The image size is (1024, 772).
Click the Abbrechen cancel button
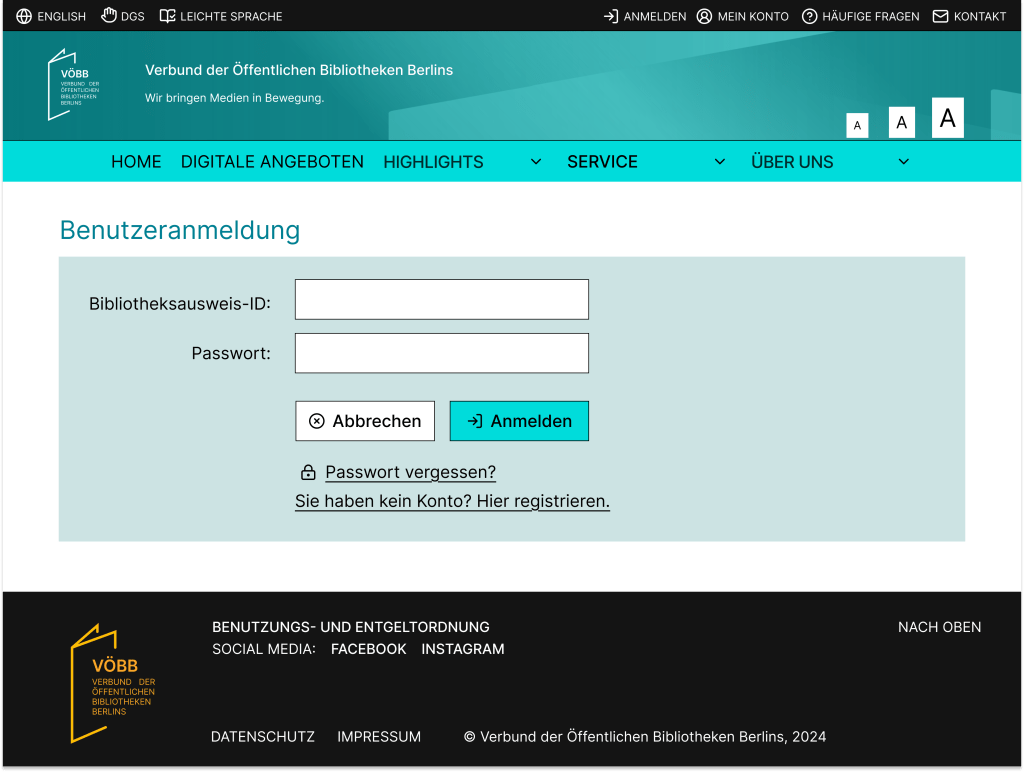point(365,421)
